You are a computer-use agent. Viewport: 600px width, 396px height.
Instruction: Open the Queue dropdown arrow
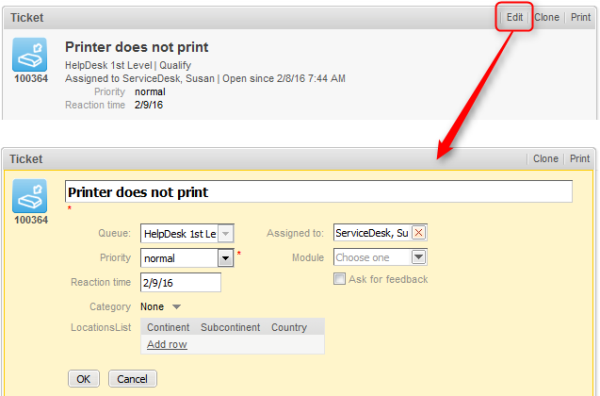click(226, 233)
